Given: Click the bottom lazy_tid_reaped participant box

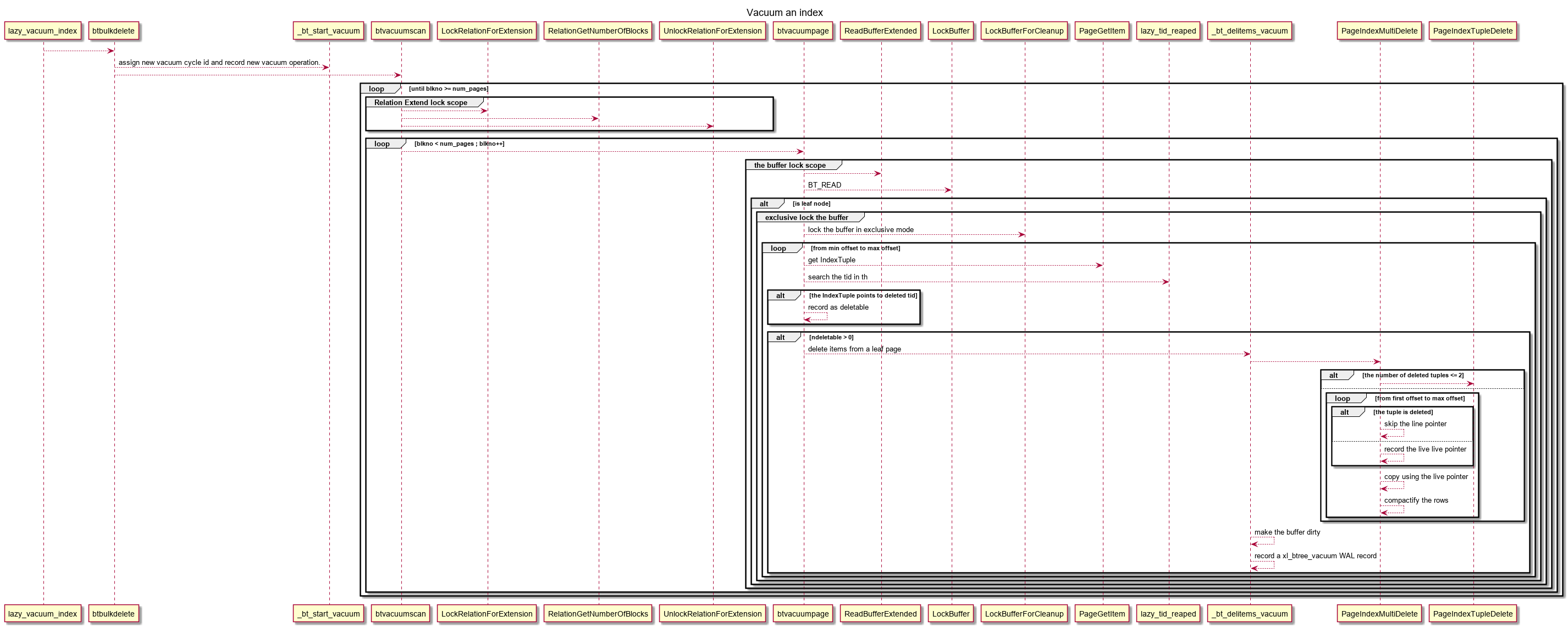Looking at the screenshot, I should (1168, 614).
